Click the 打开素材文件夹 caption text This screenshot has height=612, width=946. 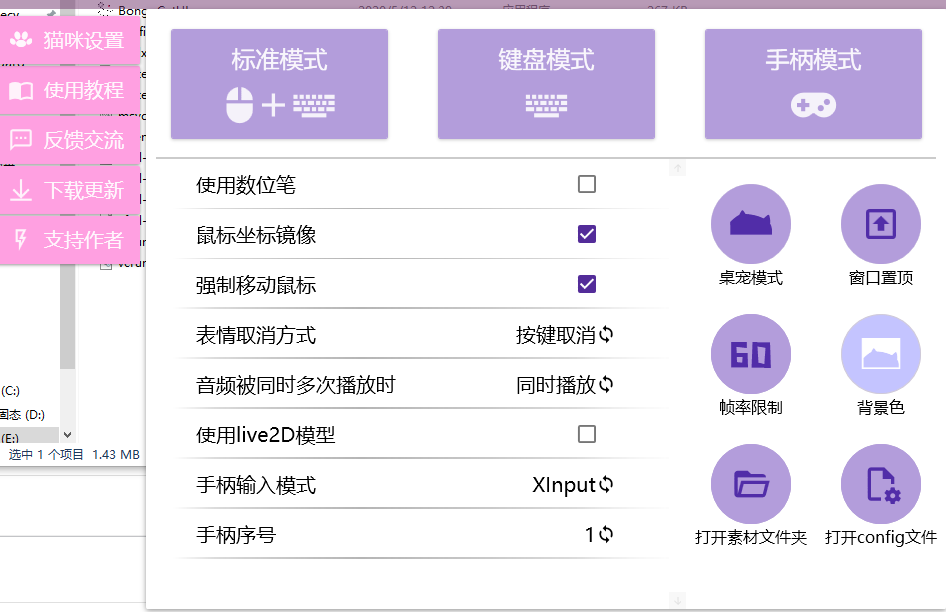[751, 537]
